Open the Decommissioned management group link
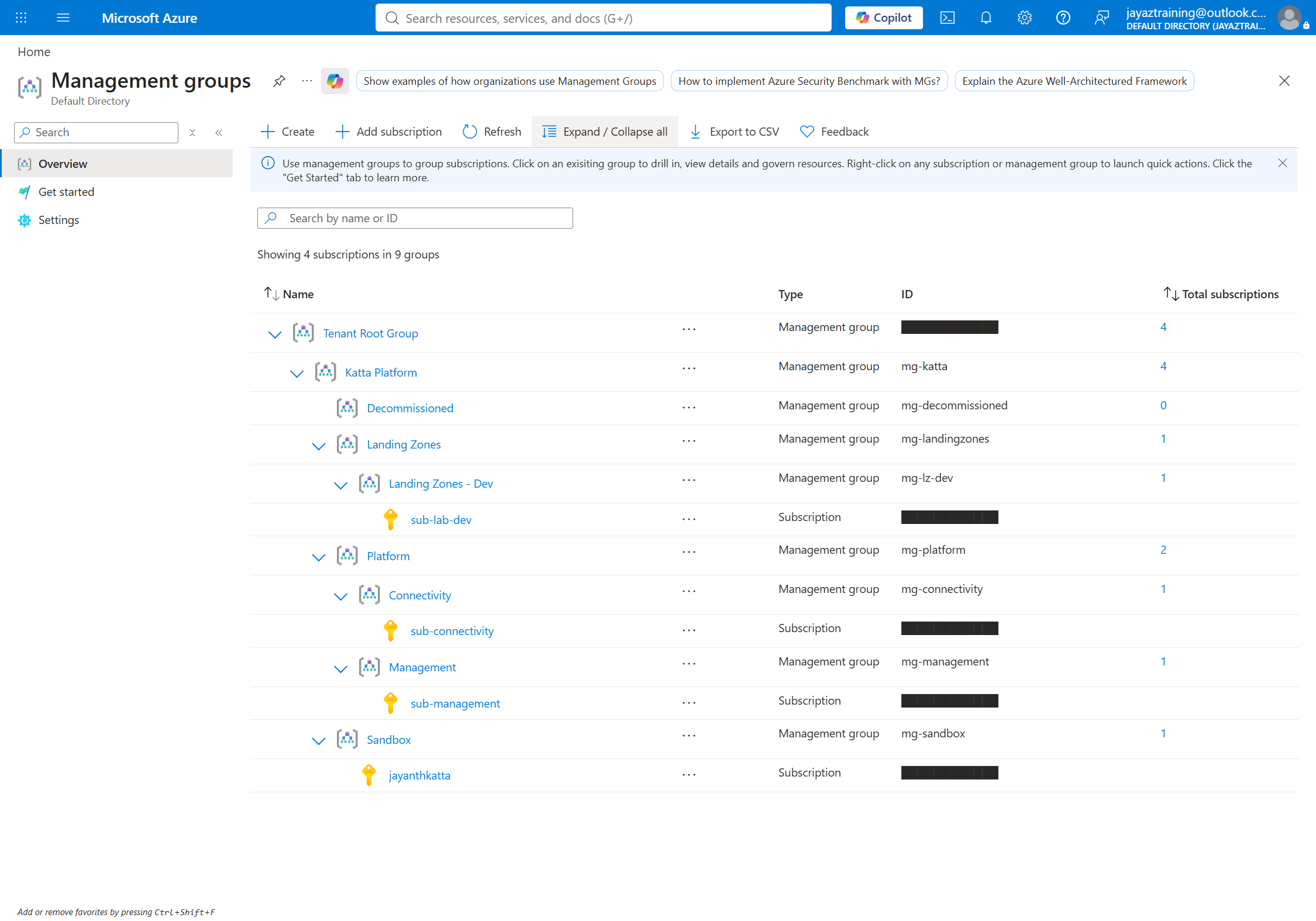1316x921 pixels. (x=410, y=408)
